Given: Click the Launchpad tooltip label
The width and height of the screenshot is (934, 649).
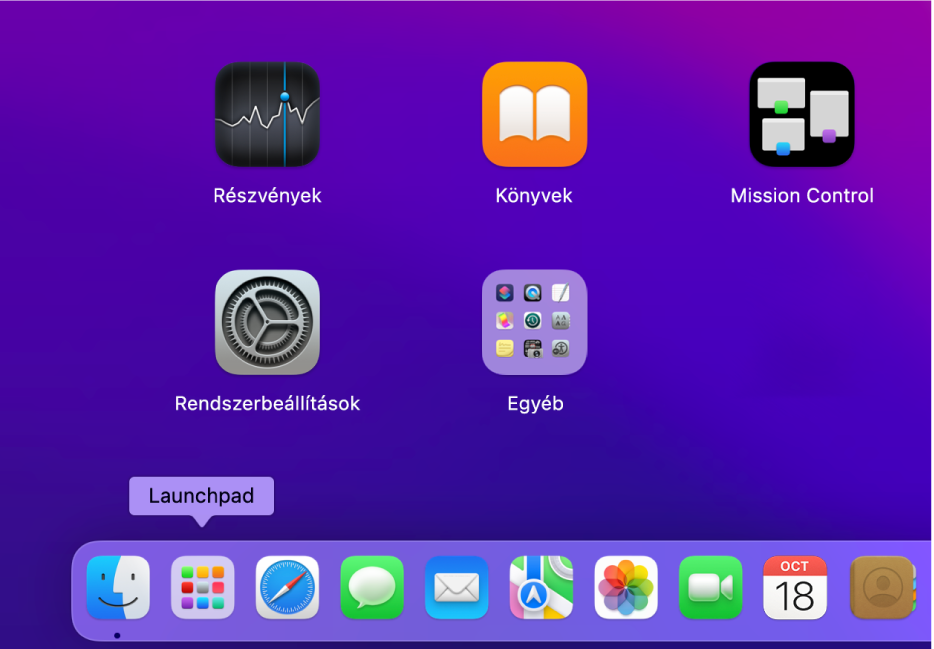Looking at the screenshot, I should (x=200, y=495).
